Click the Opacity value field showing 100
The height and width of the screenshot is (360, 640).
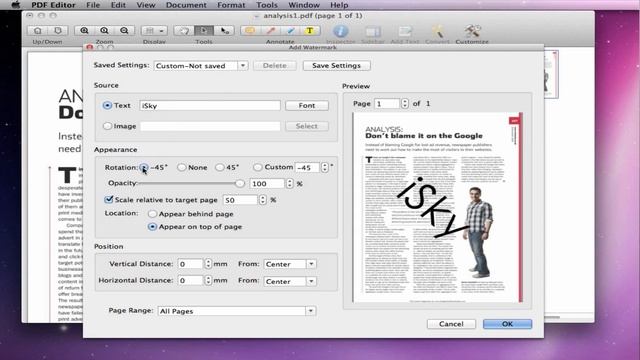[267, 184]
